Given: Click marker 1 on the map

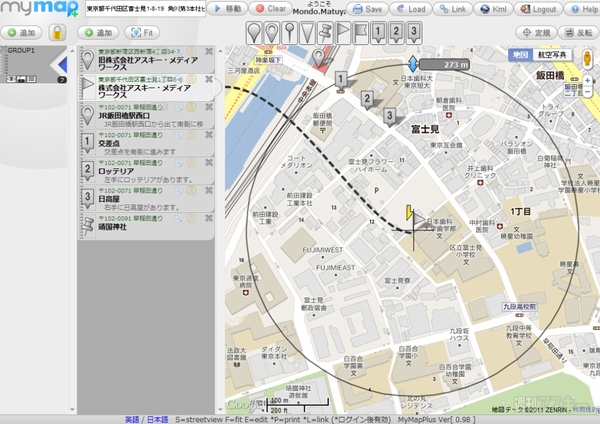Looking at the screenshot, I should pos(341,80).
